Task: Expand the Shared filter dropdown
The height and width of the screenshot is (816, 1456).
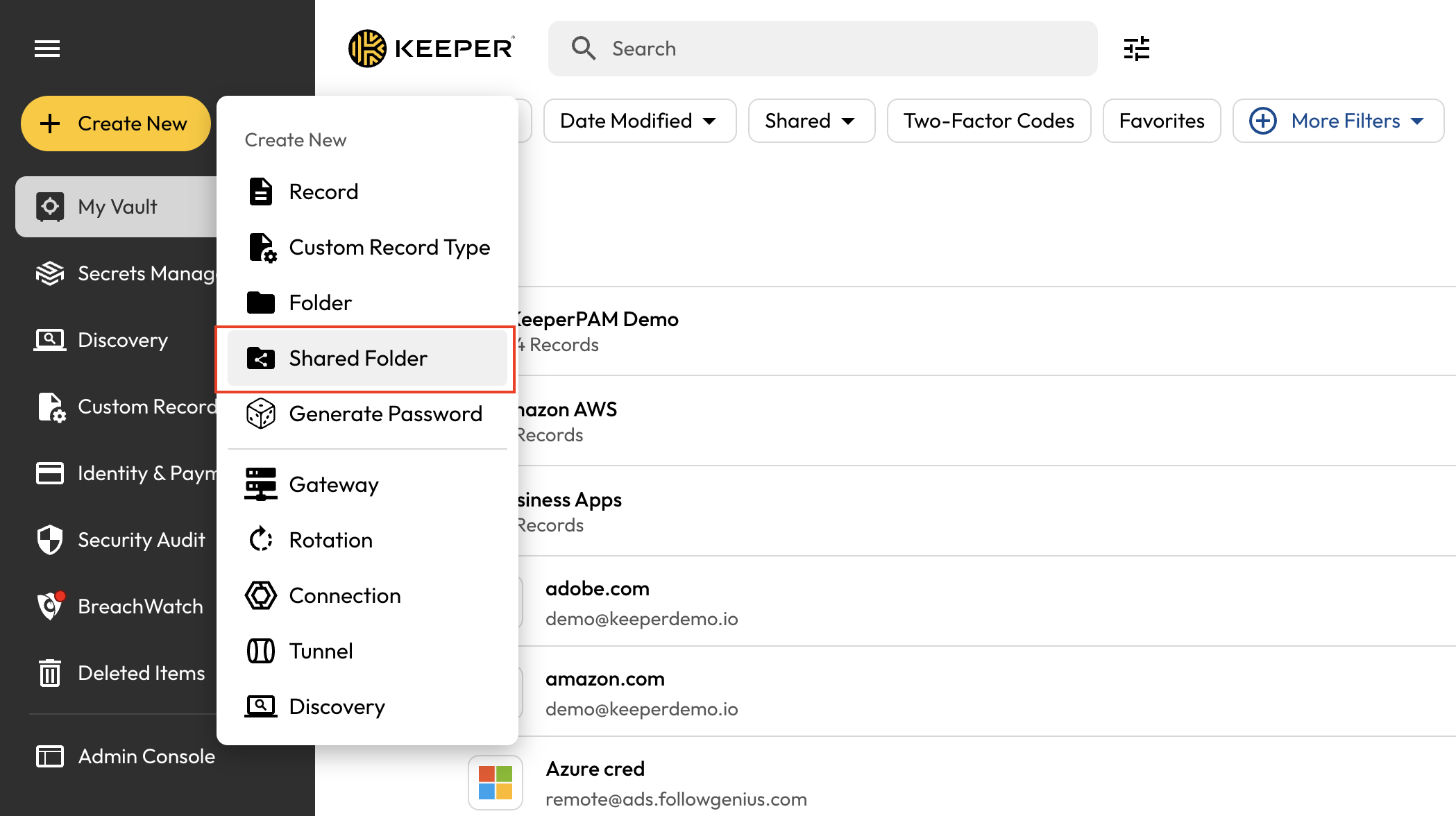Action: tap(811, 121)
